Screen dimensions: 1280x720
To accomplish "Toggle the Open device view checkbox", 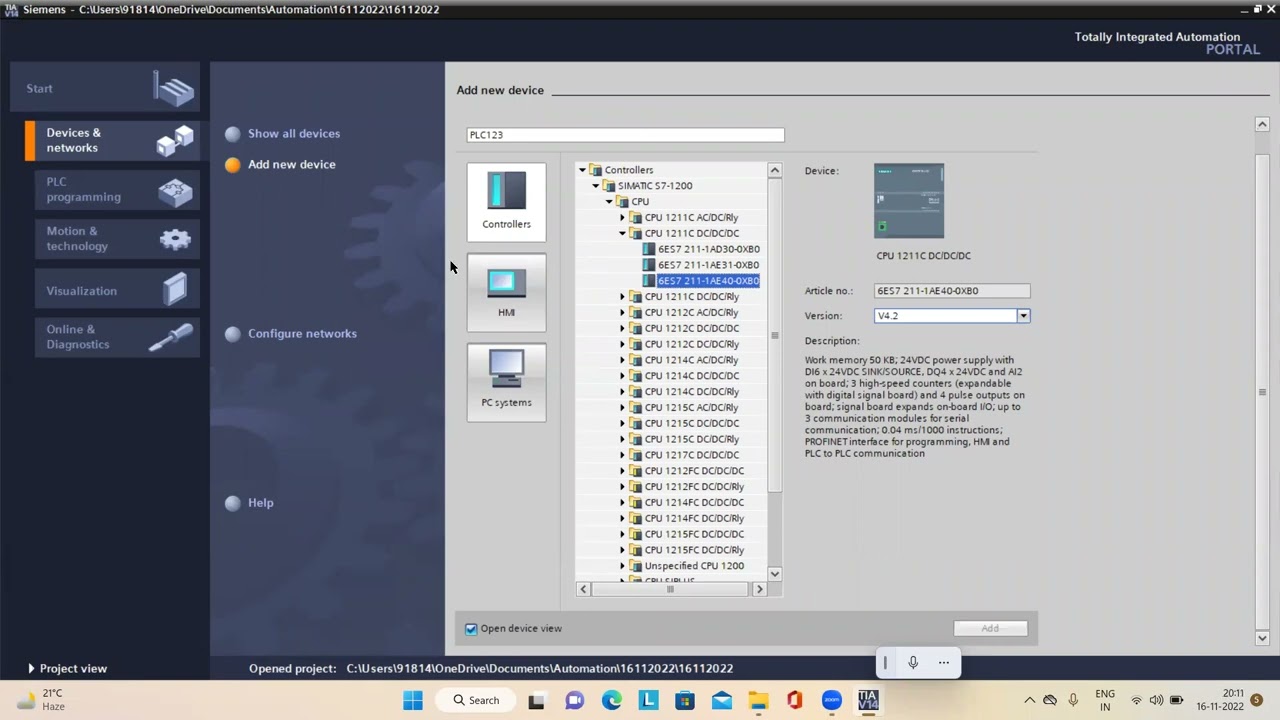I will pyautogui.click(x=471, y=628).
